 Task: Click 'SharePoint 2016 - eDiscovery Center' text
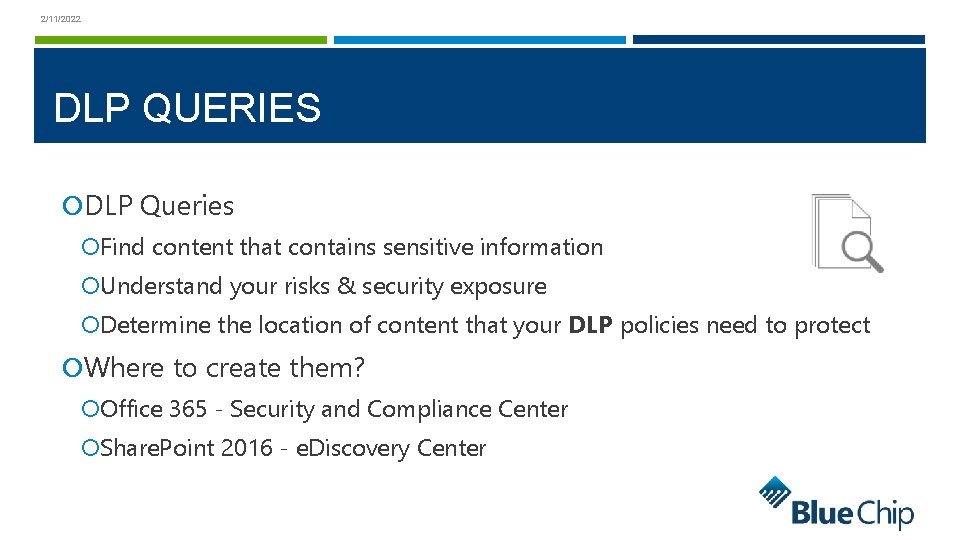pyautogui.click(x=293, y=448)
